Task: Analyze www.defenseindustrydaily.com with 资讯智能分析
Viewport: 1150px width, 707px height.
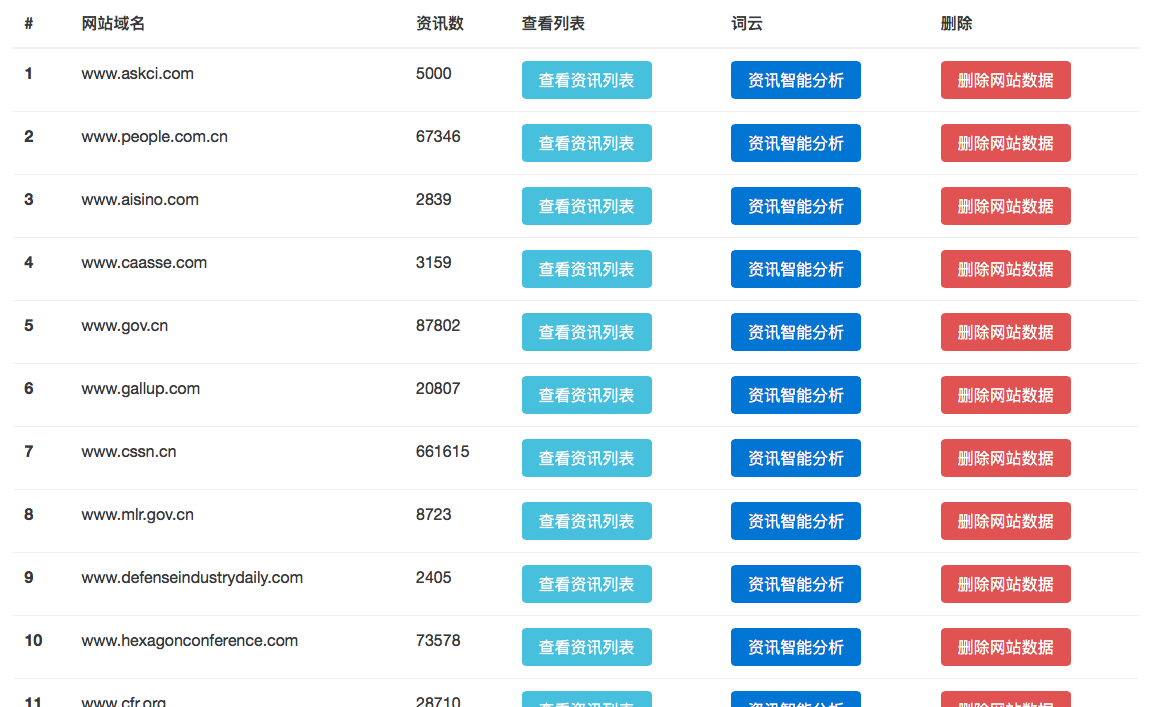Action: (x=796, y=585)
